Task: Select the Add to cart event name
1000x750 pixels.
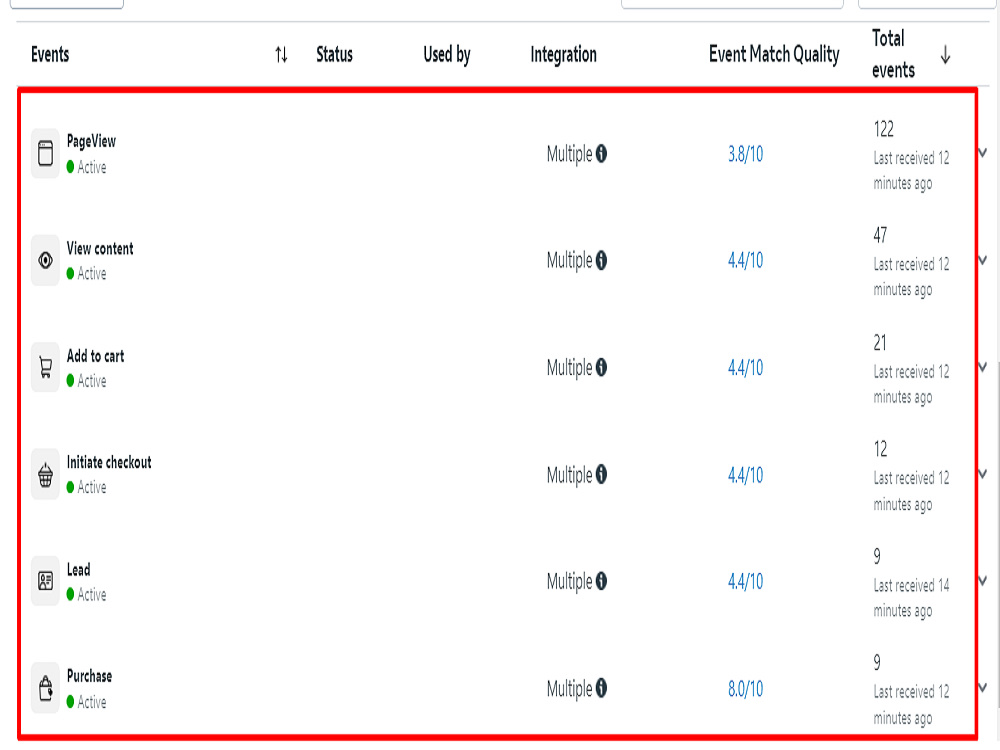Action: pyautogui.click(x=96, y=356)
